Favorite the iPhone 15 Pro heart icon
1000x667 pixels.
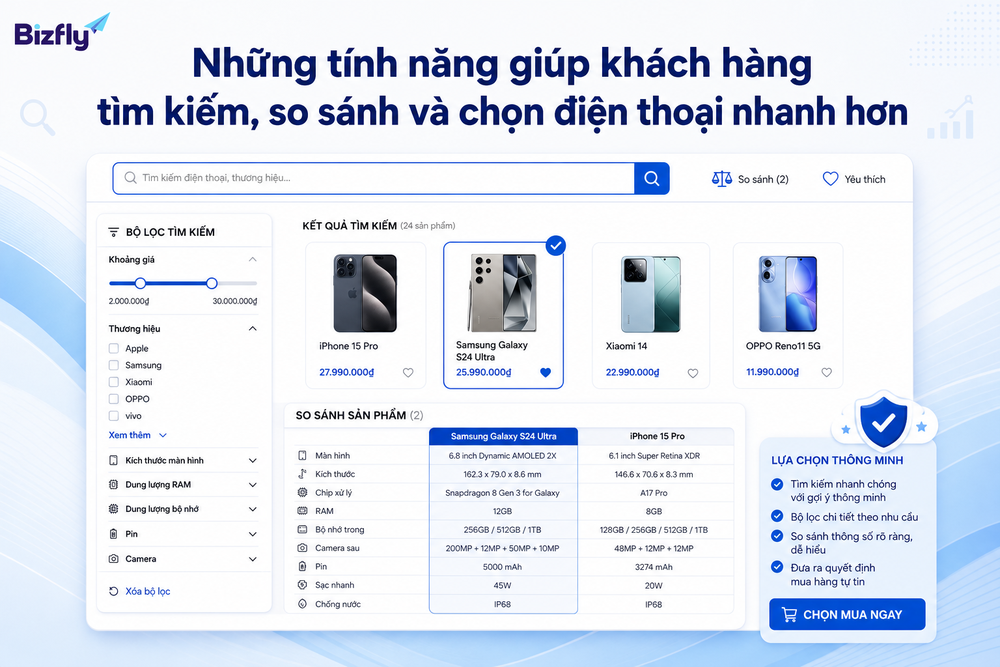[x=408, y=373]
